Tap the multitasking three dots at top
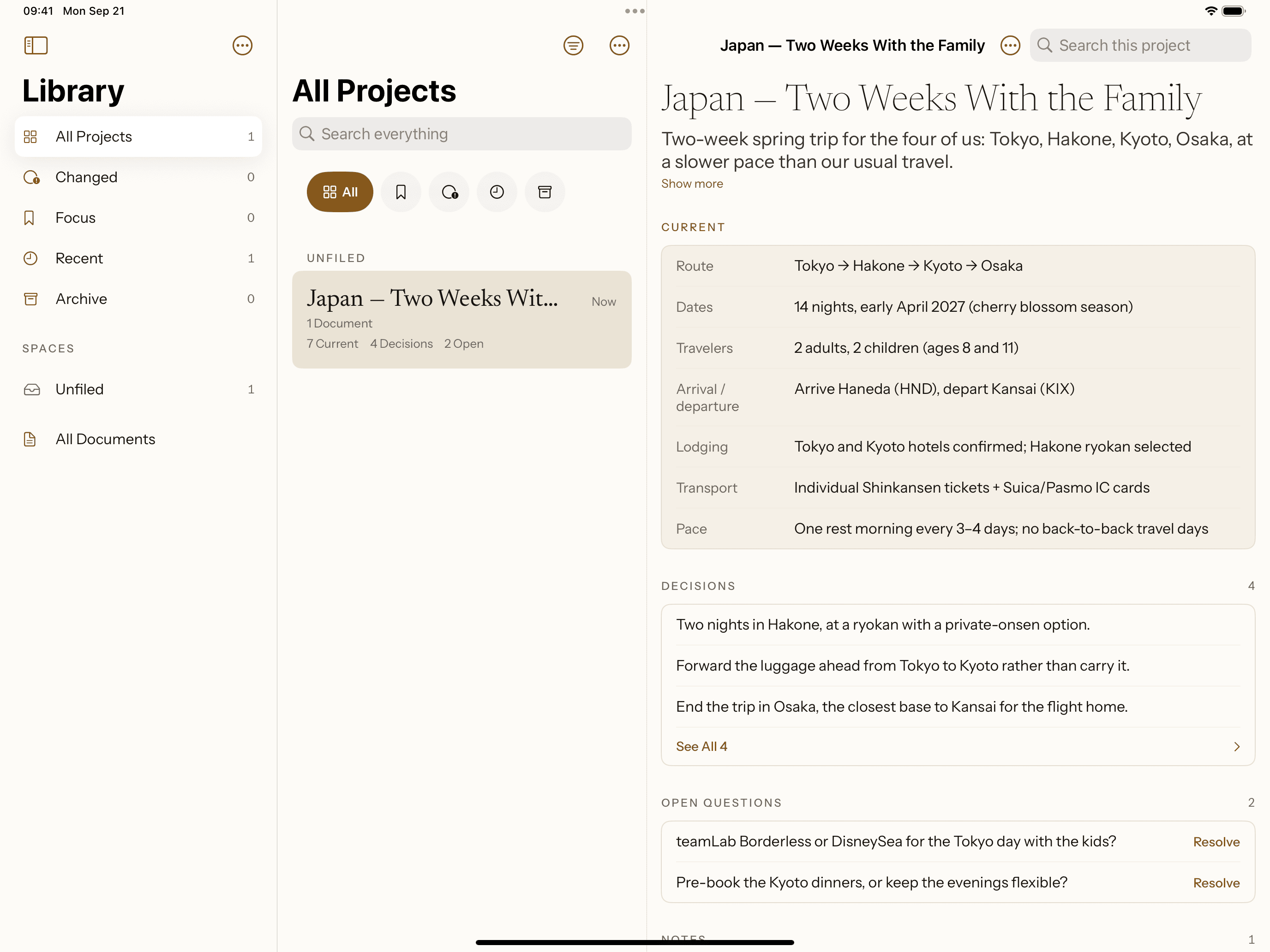This screenshot has height=952, width=1270. click(x=635, y=11)
